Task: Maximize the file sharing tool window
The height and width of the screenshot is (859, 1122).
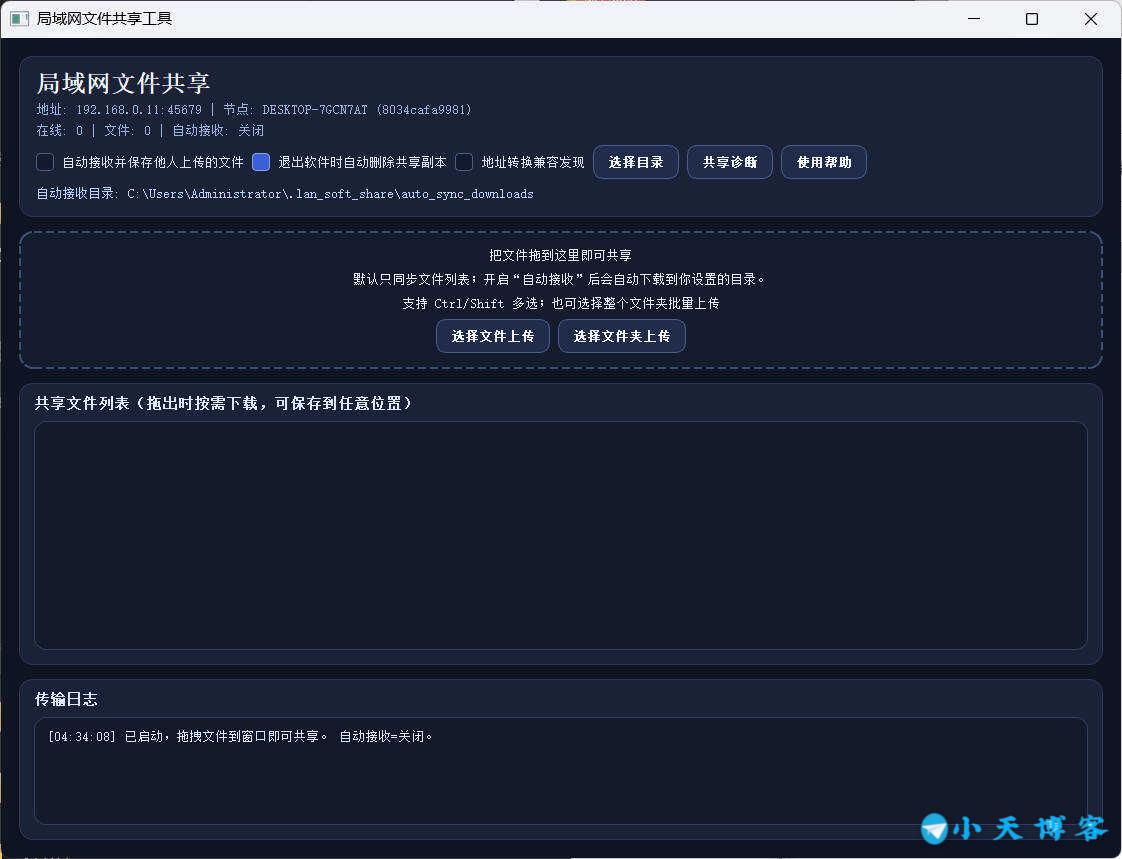Action: tap(1032, 19)
